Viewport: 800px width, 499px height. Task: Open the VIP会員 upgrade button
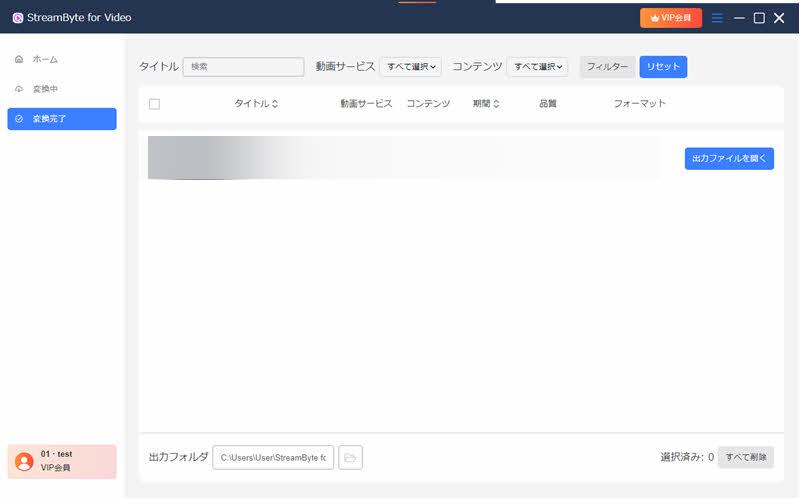[x=671, y=18]
